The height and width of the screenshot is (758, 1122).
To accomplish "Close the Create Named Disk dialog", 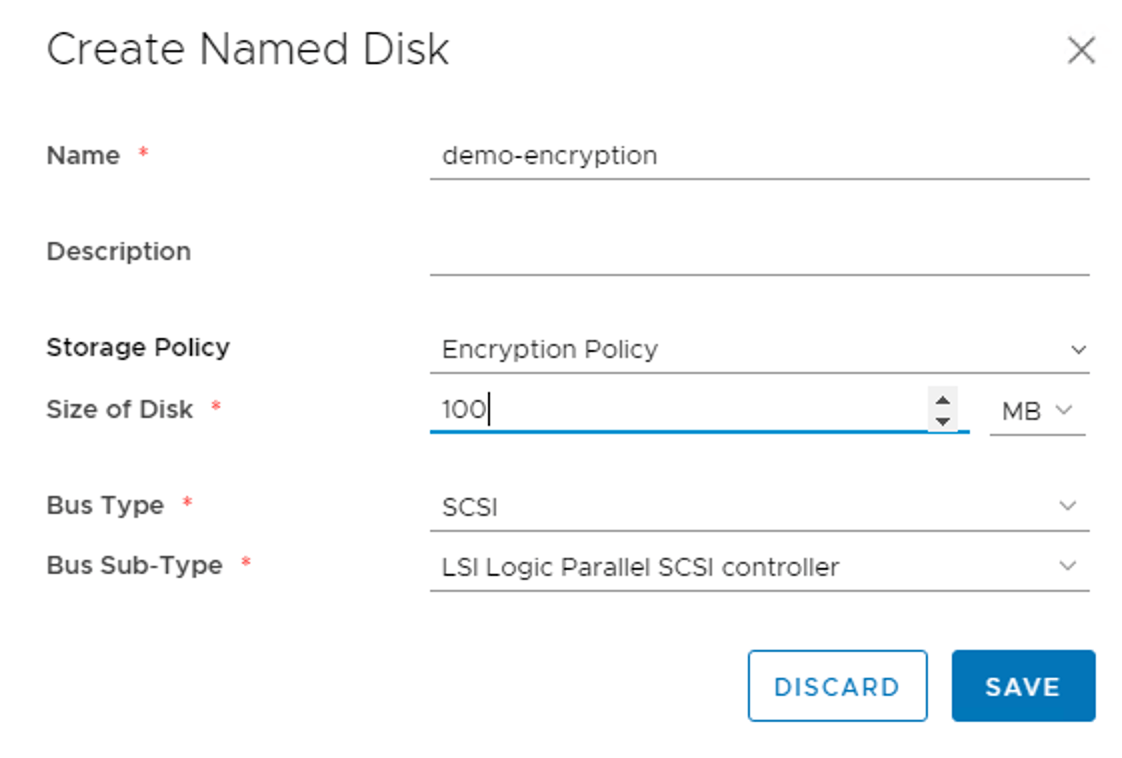I will coord(1081,51).
